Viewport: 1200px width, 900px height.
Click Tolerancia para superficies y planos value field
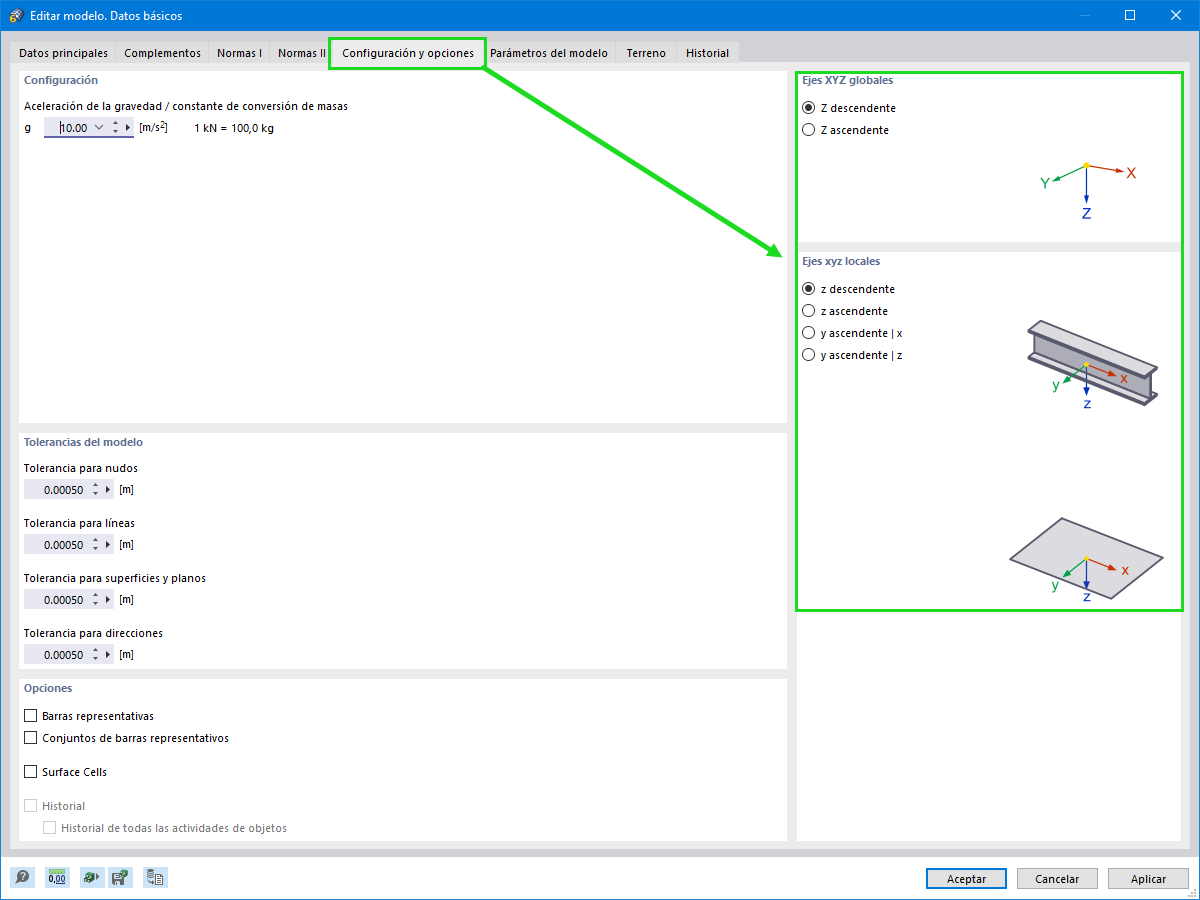tap(57, 600)
